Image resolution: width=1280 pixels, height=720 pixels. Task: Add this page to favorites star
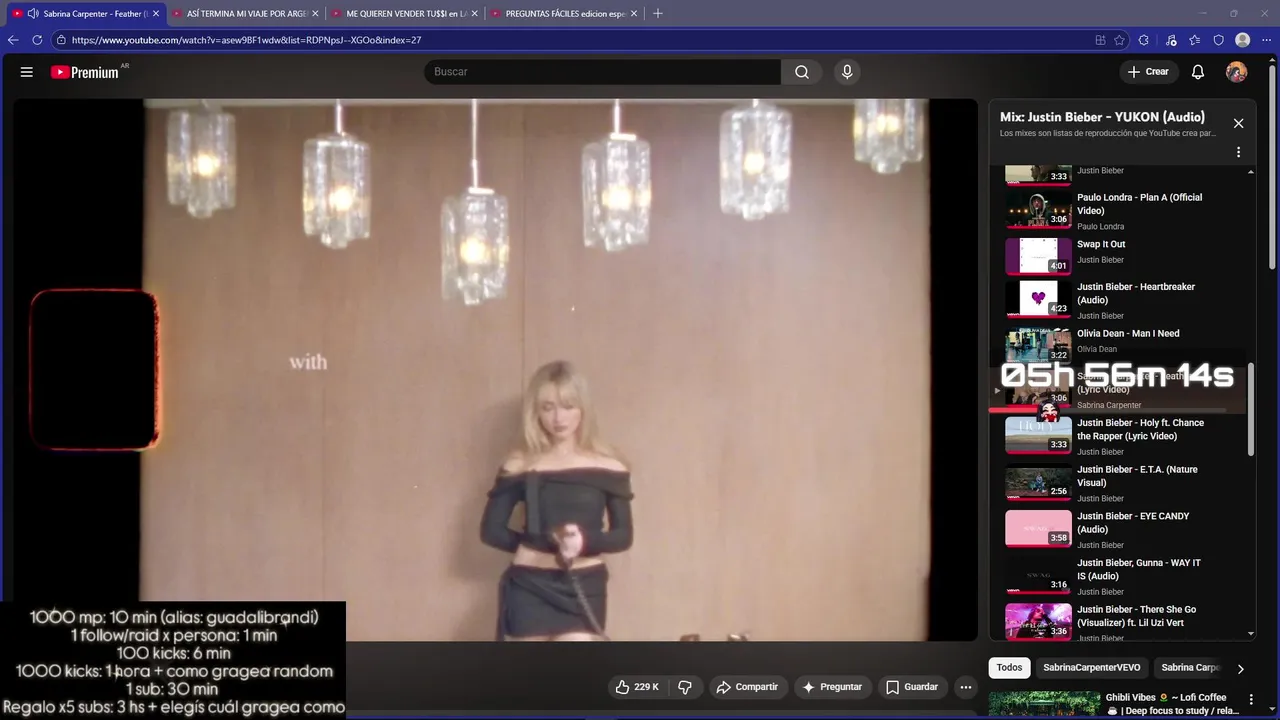[x=1120, y=40]
